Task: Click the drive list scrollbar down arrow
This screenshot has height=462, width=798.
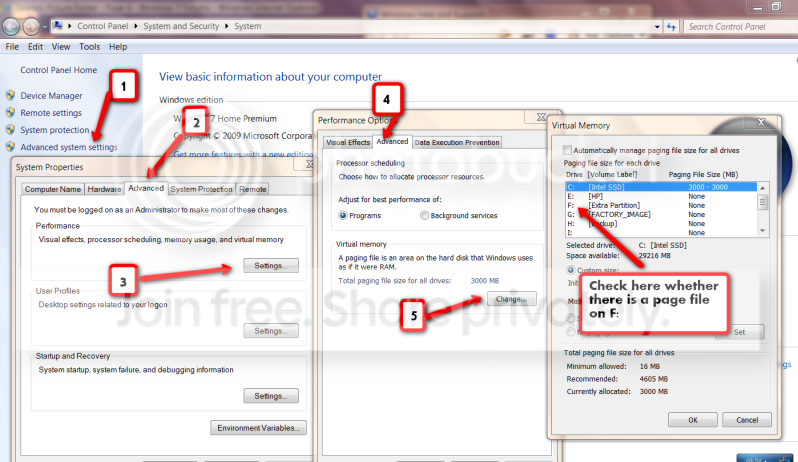Action: pos(762,231)
